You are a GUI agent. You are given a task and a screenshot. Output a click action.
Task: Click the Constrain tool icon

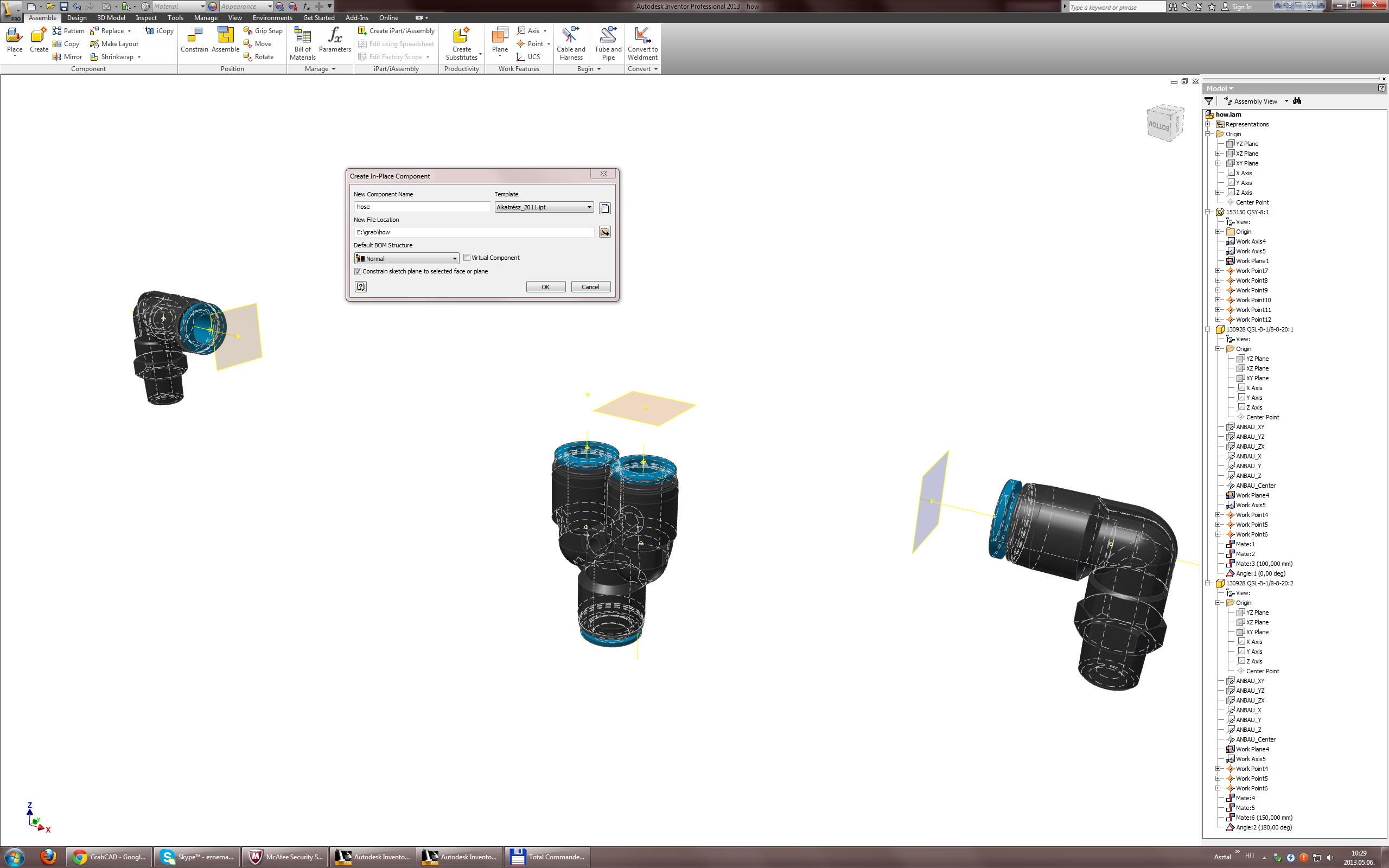pos(194,37)
